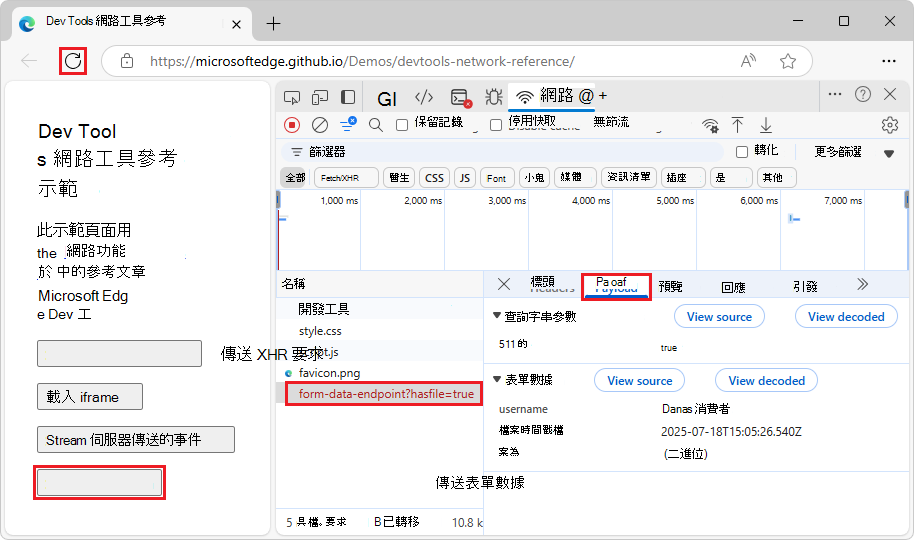The width and height of the screenshot is (914, 540).
Task: View site information via the lock icon
Action: point(127,61)
